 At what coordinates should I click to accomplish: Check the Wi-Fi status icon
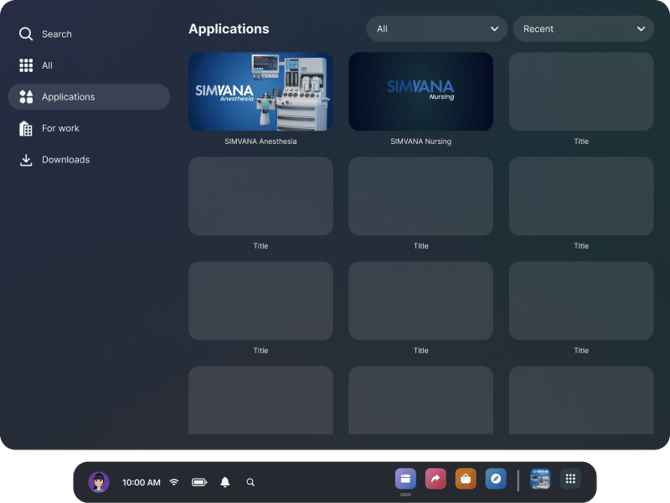point(174,482)
